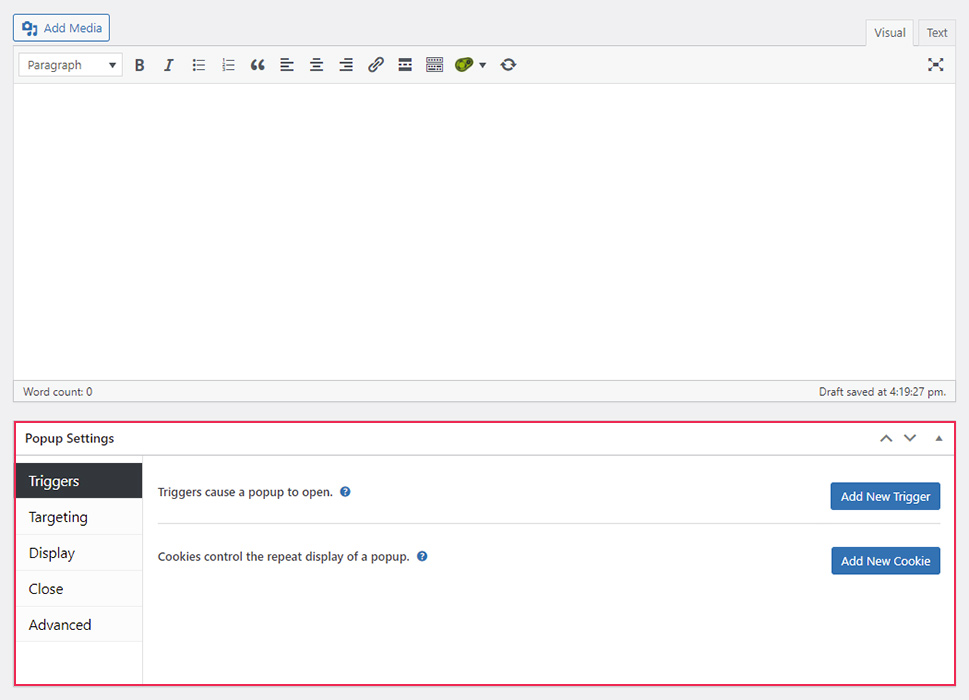Screen dimensions: 969x700
Task: Insert a hyperlink
Action: click(x=375, y=64)
